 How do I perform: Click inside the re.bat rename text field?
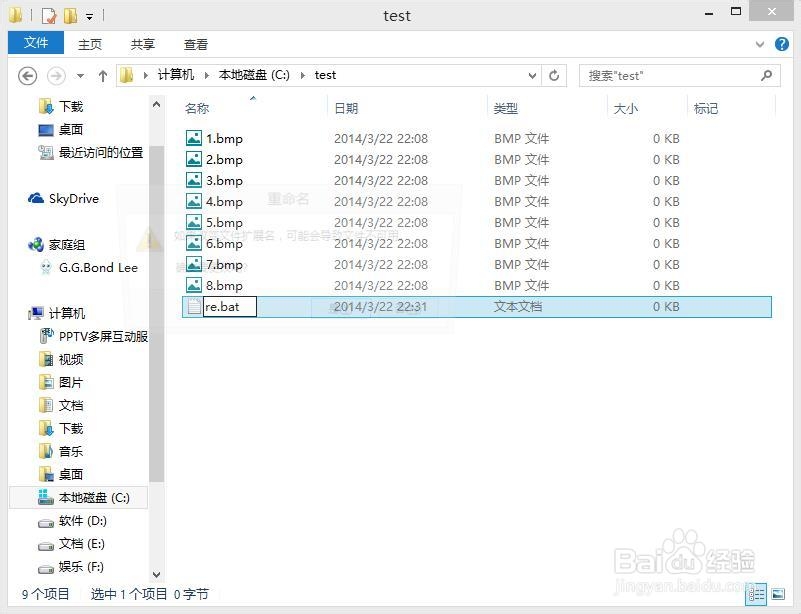(228, 307)
